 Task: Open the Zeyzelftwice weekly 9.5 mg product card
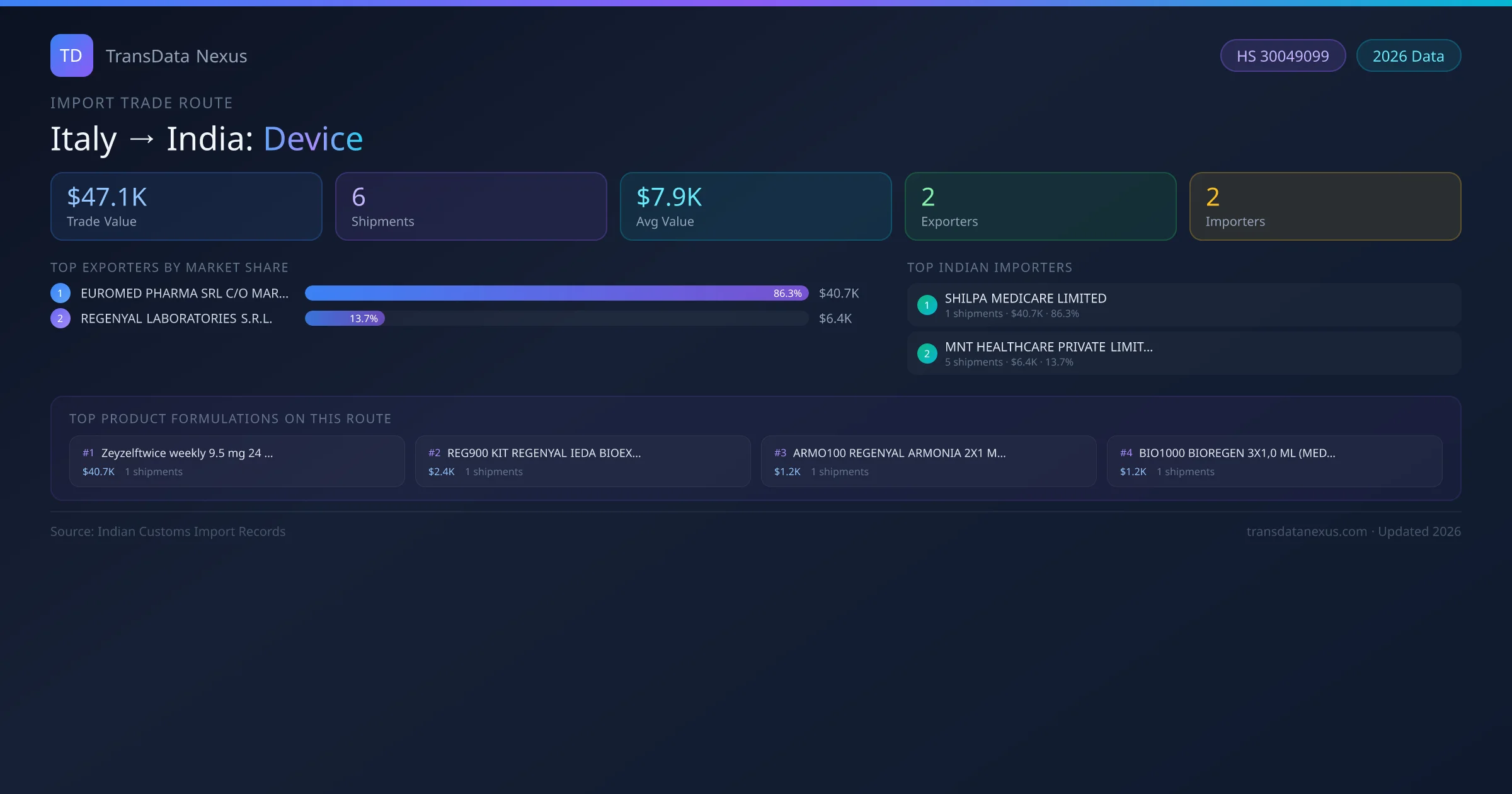tap(236, 461)
